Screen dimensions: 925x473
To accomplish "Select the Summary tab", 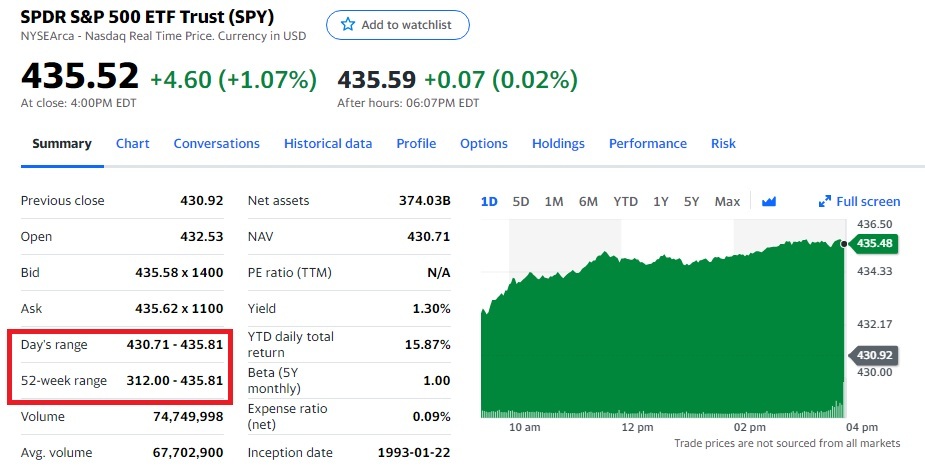I will tap(62, 143).
